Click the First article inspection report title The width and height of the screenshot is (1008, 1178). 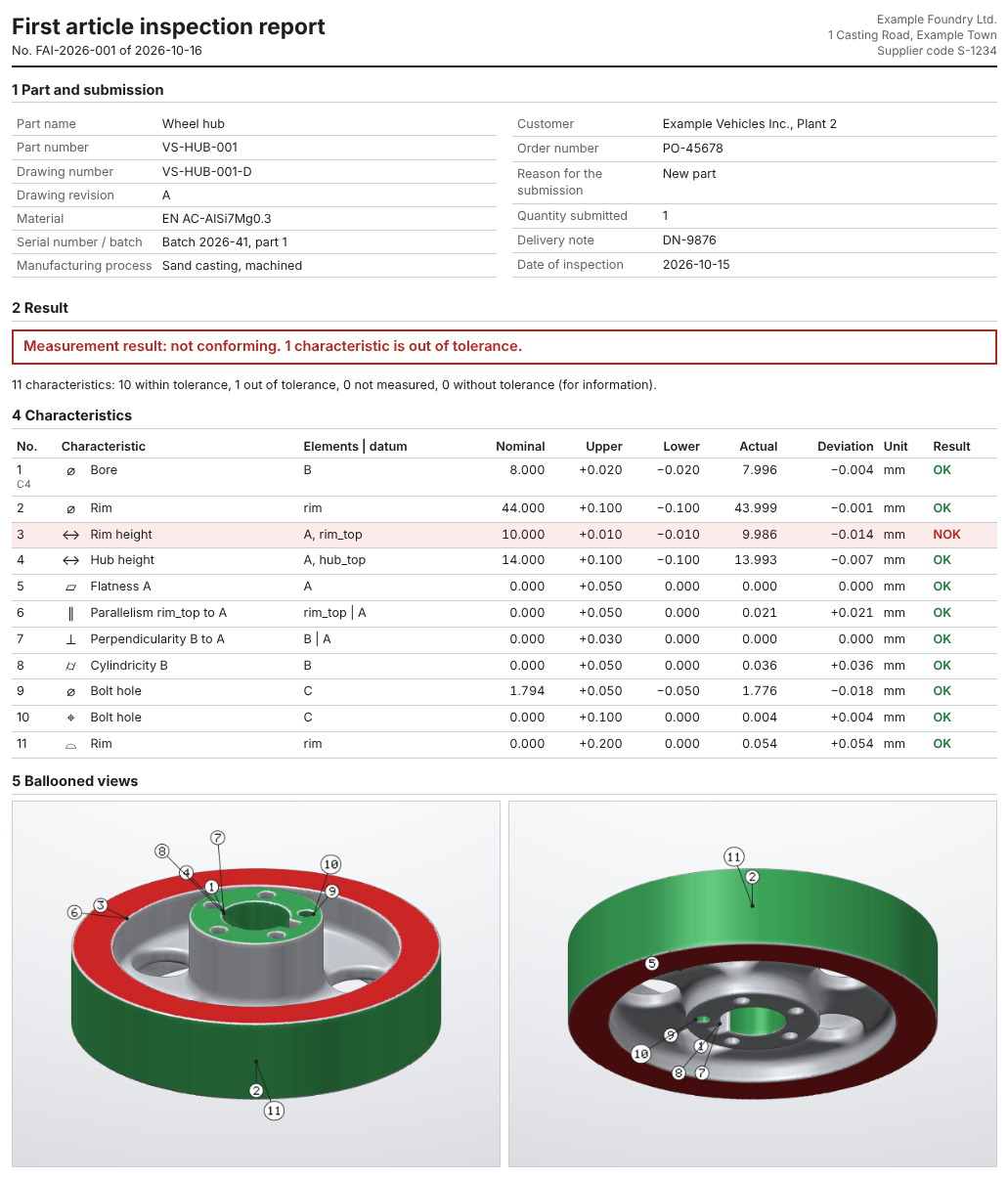tap(168, 27)
